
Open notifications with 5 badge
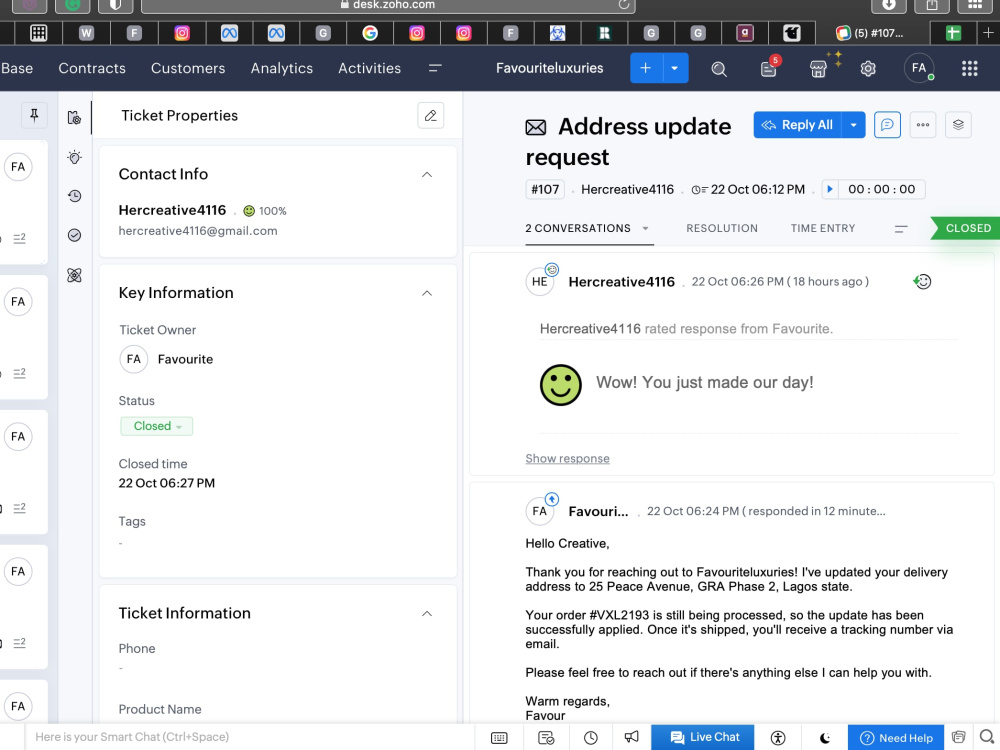769,68
